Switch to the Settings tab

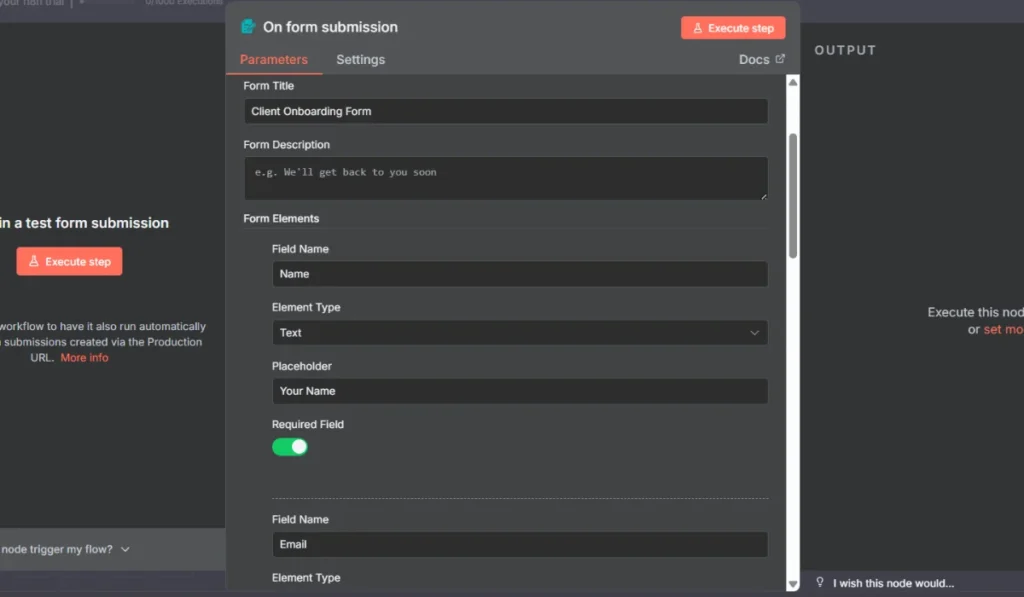point(360,60)
